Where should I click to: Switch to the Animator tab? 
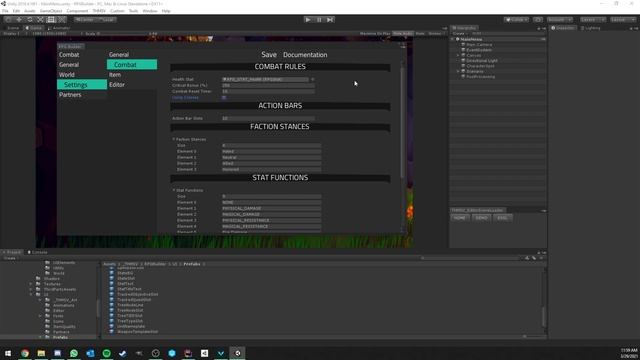click(59, 28)
